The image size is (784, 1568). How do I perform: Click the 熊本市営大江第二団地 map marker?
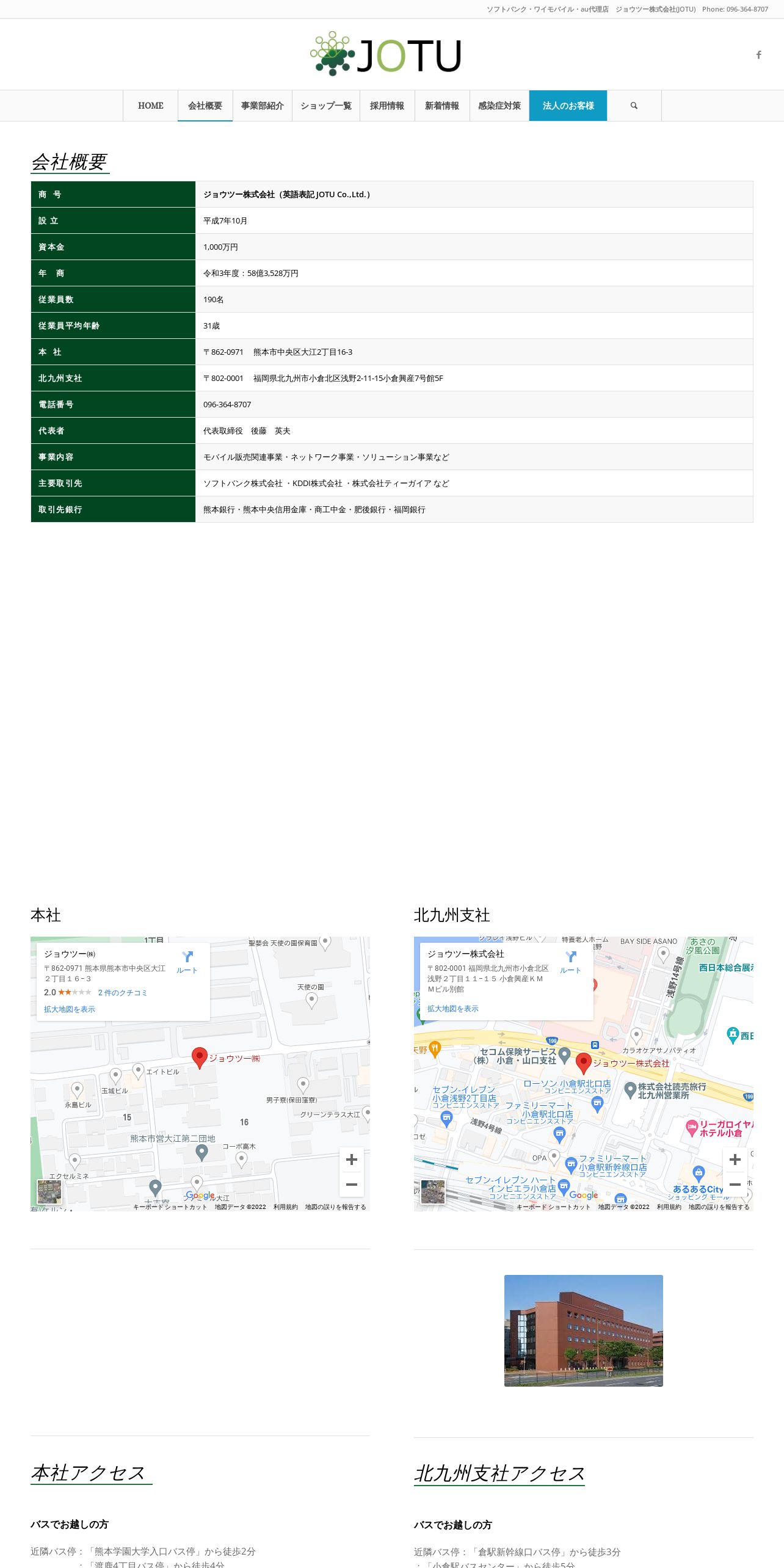(x=201, y=1152)
